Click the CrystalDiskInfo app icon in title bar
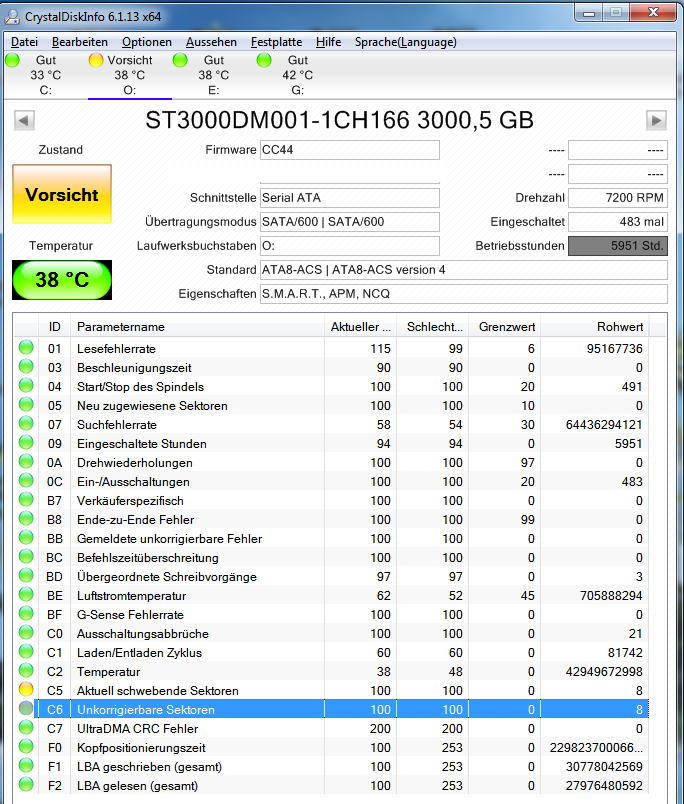 click(x=11, y=17)
